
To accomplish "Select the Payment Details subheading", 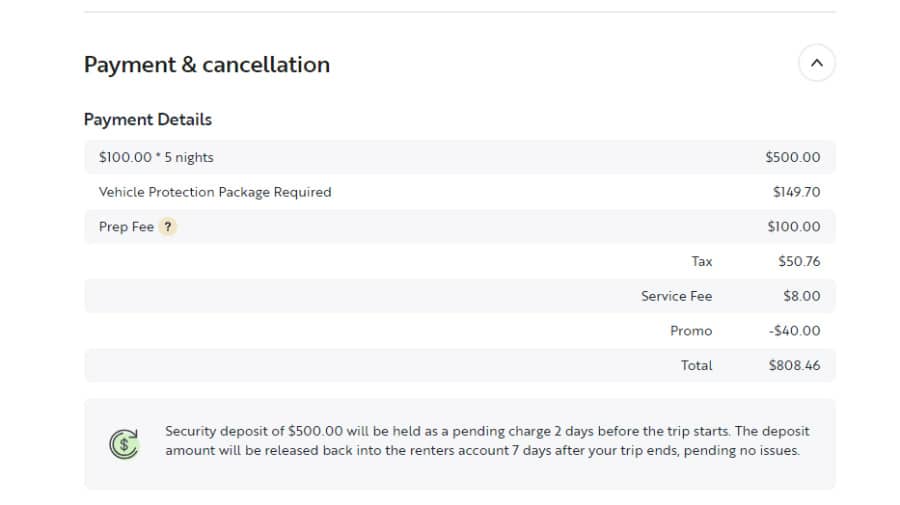I will [148, 119].
